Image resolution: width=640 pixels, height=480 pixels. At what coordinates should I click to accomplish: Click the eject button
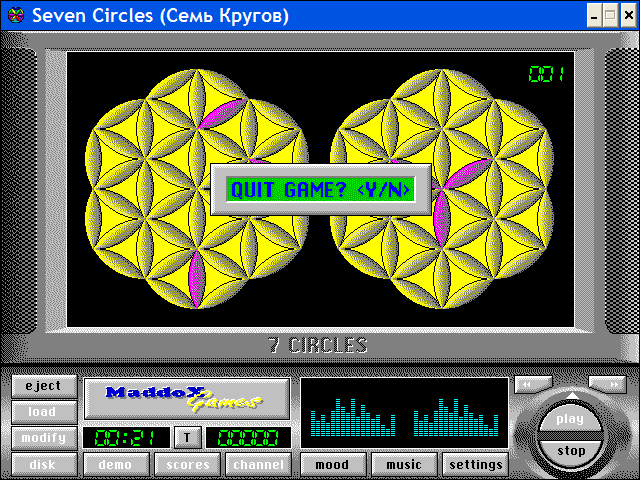pyautogui.click(x=44, y=386)
